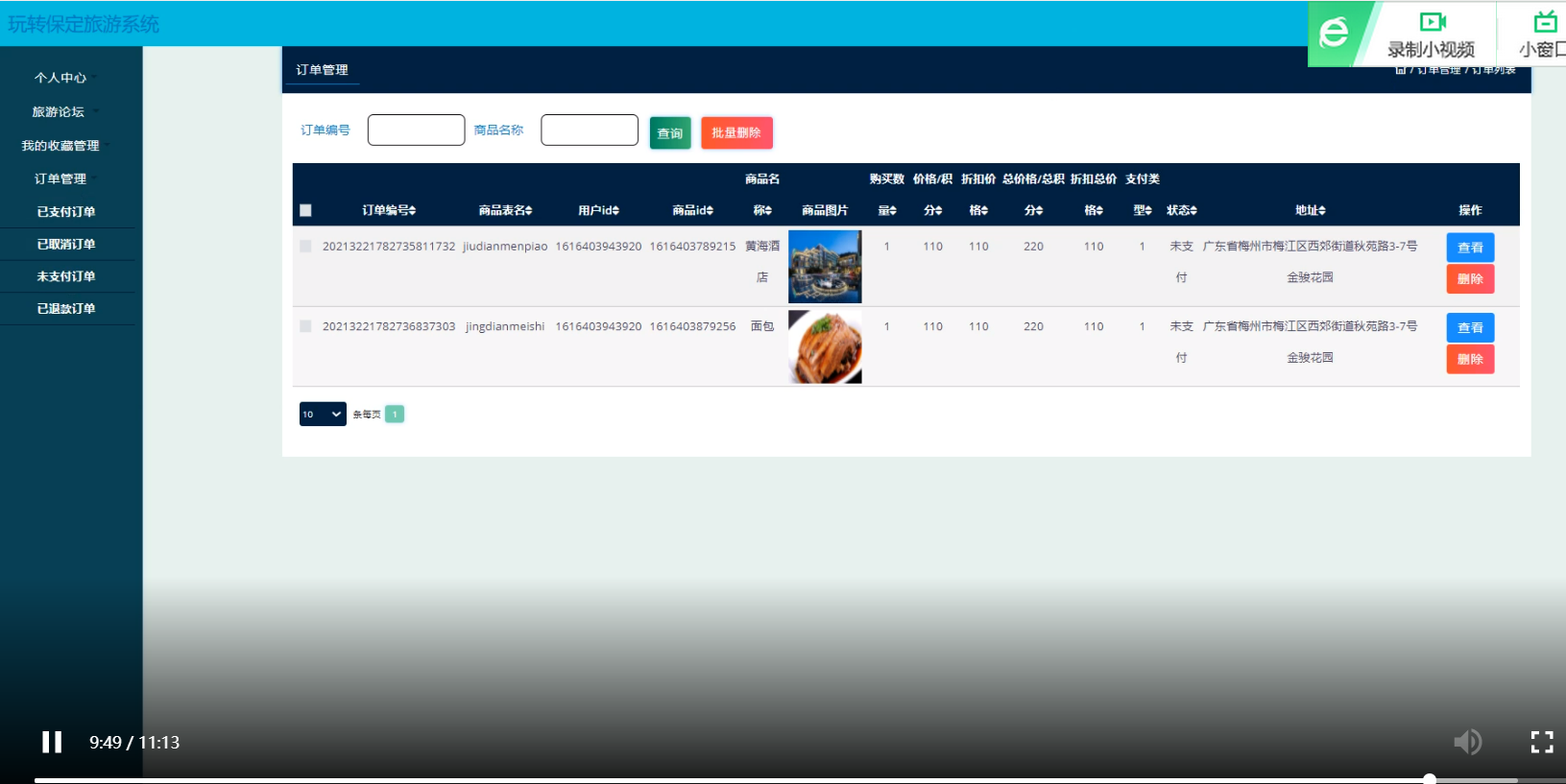Select order number 20213221782735811732 text
This screenshot has width=1566, height=784.
389,247
